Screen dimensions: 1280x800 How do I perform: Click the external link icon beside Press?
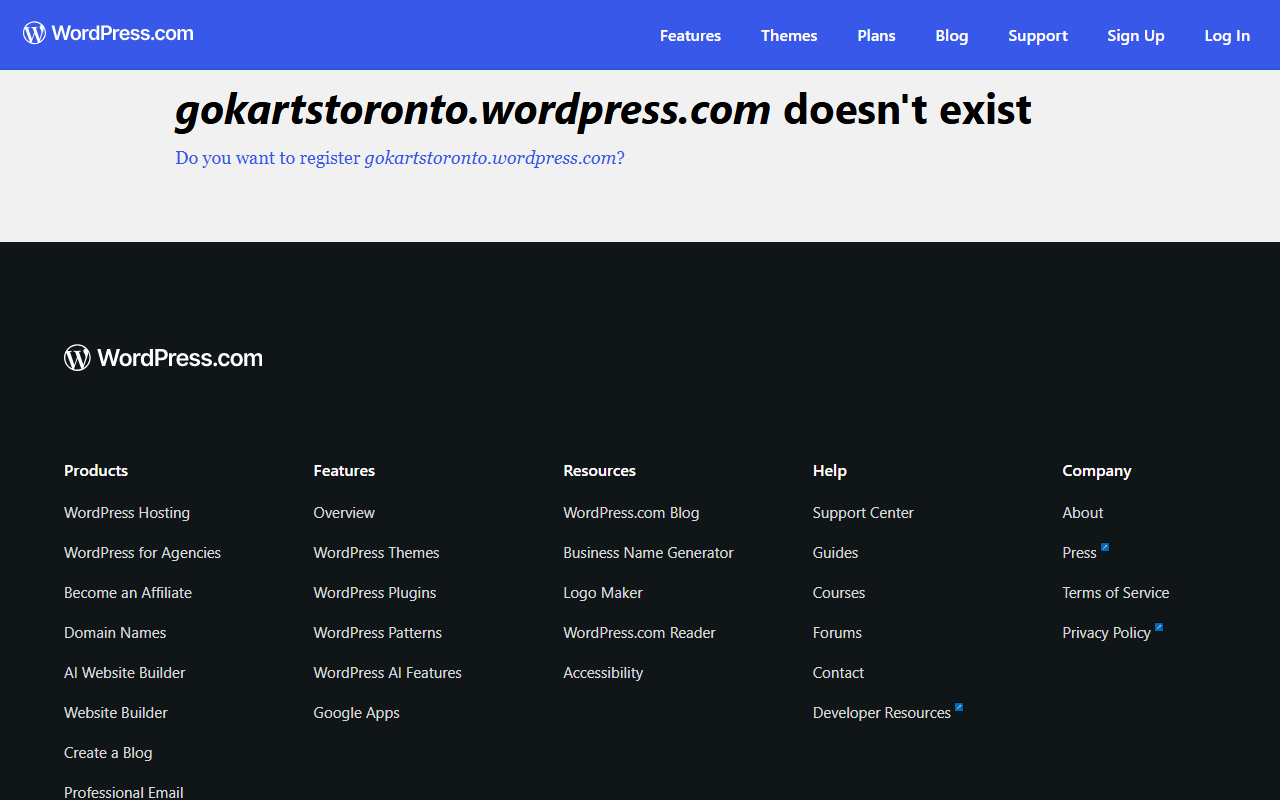(1105, 547)
